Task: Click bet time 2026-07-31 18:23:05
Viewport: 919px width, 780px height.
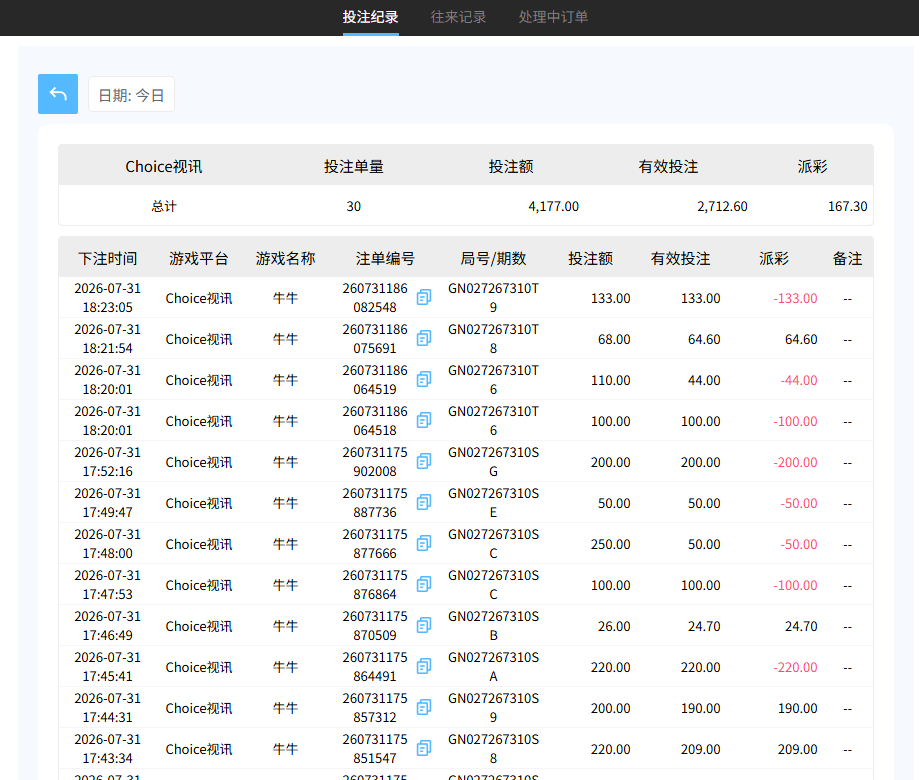Action: click(108, 298)
